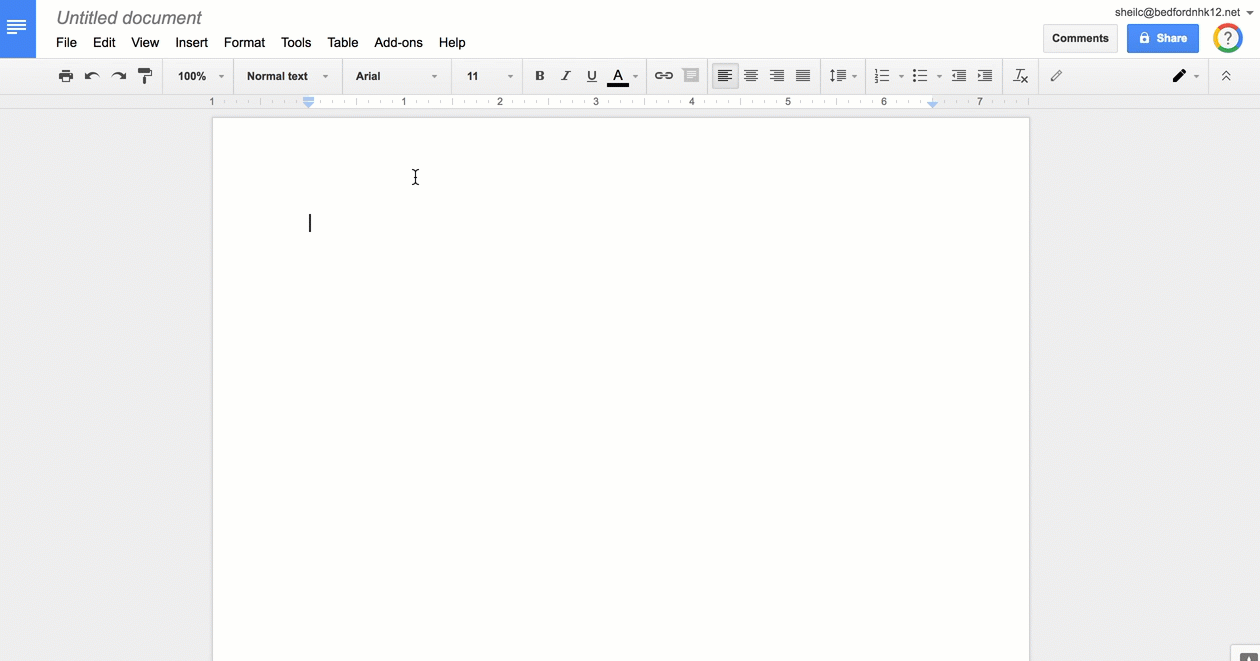The width and height of the screenshot is (1260, 661).
Task: Open the Format menu
Action: 244,43
